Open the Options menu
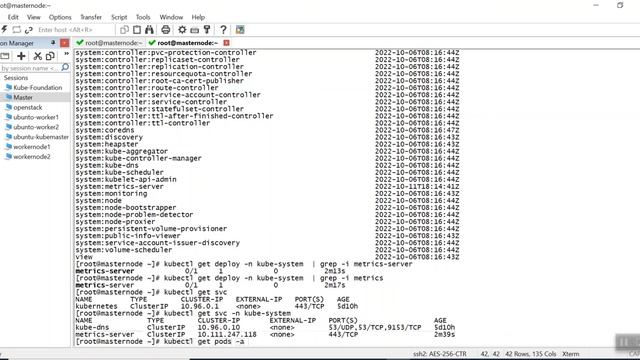The image size is (640, 360). [60, 17]
